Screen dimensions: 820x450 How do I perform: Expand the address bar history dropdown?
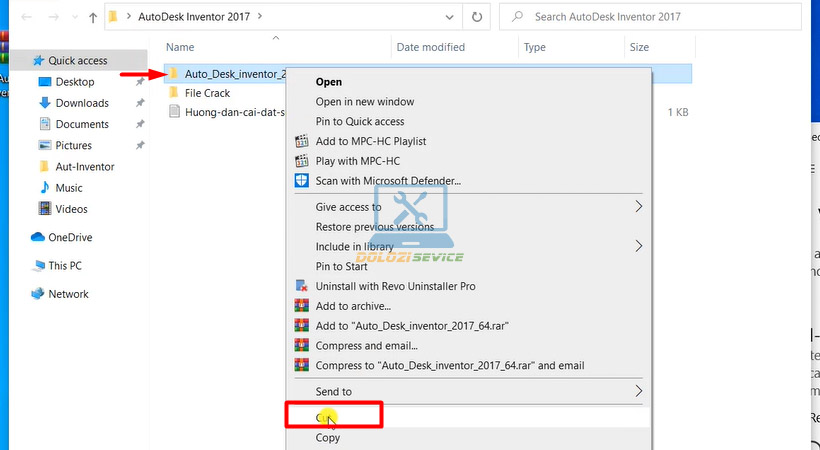449,17
